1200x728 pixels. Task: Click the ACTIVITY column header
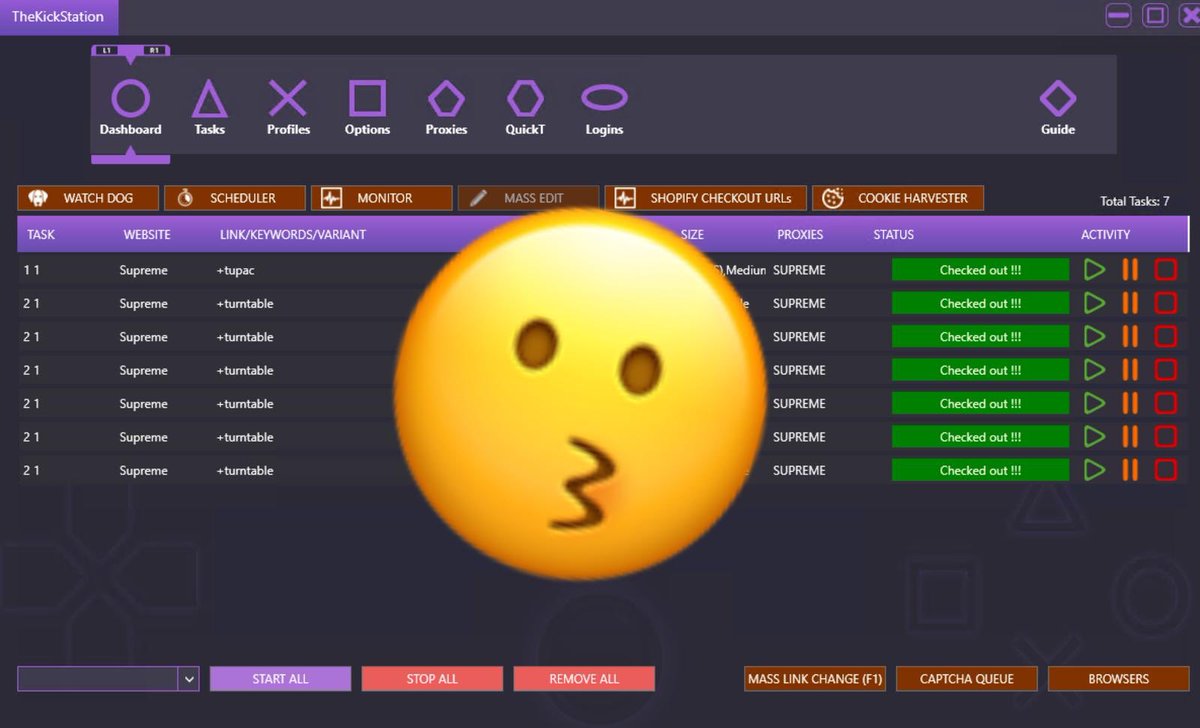(x=1105, y=235)
